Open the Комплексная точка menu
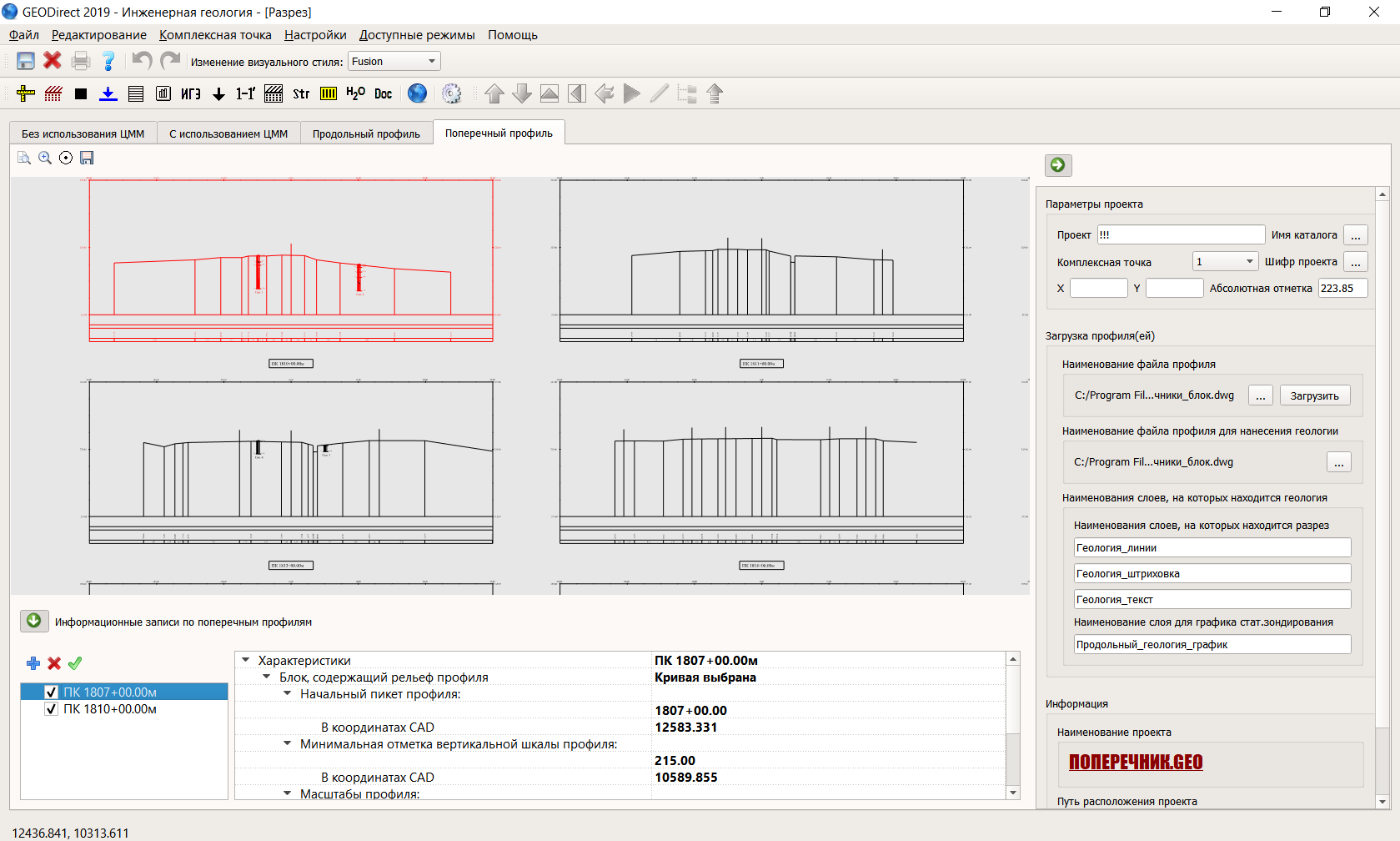Viewport: 1400px width, 841px height. [x=215, y=35]
